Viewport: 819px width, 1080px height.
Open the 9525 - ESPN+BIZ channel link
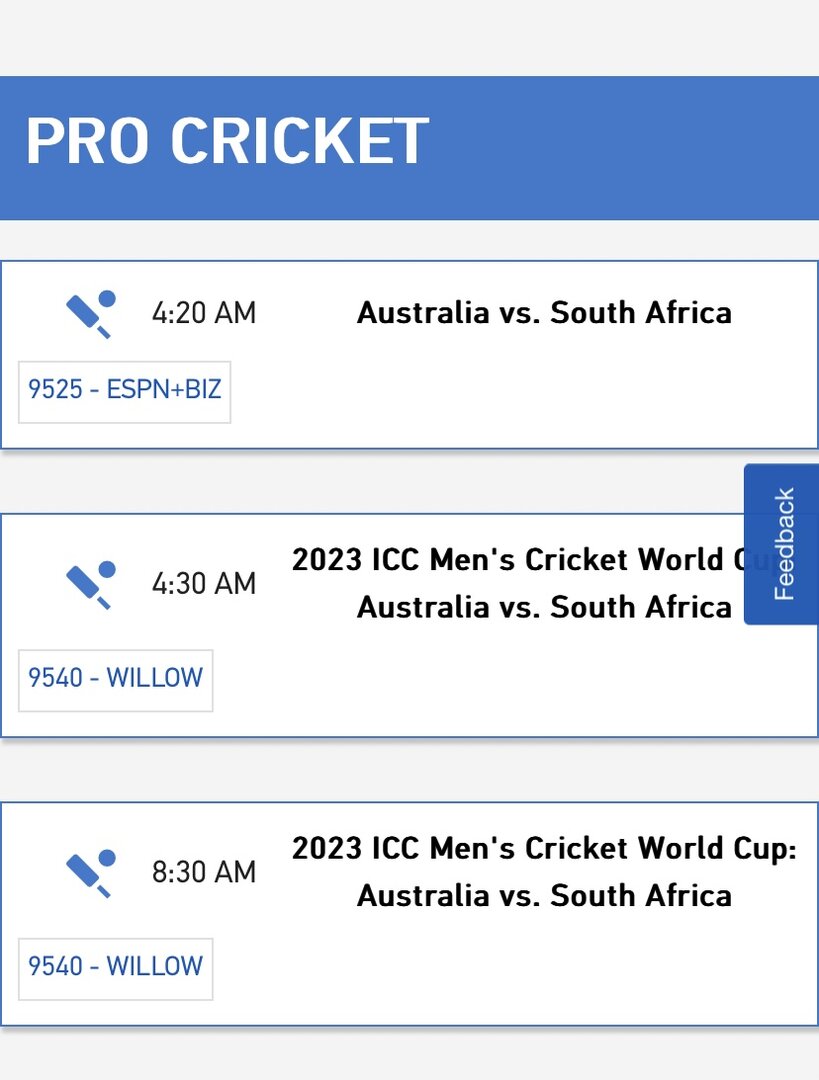click(x=125, y=391)
